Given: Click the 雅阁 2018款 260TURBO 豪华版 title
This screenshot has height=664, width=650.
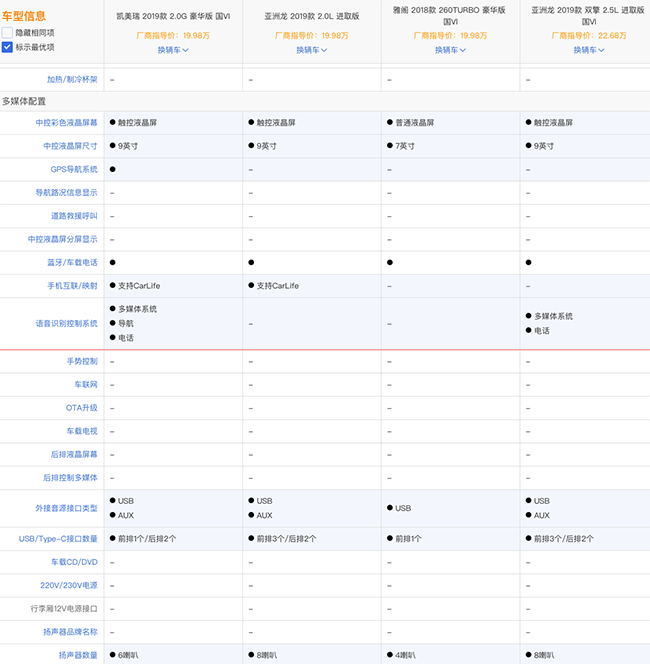Looking at the screenshot, I should 449,16.
